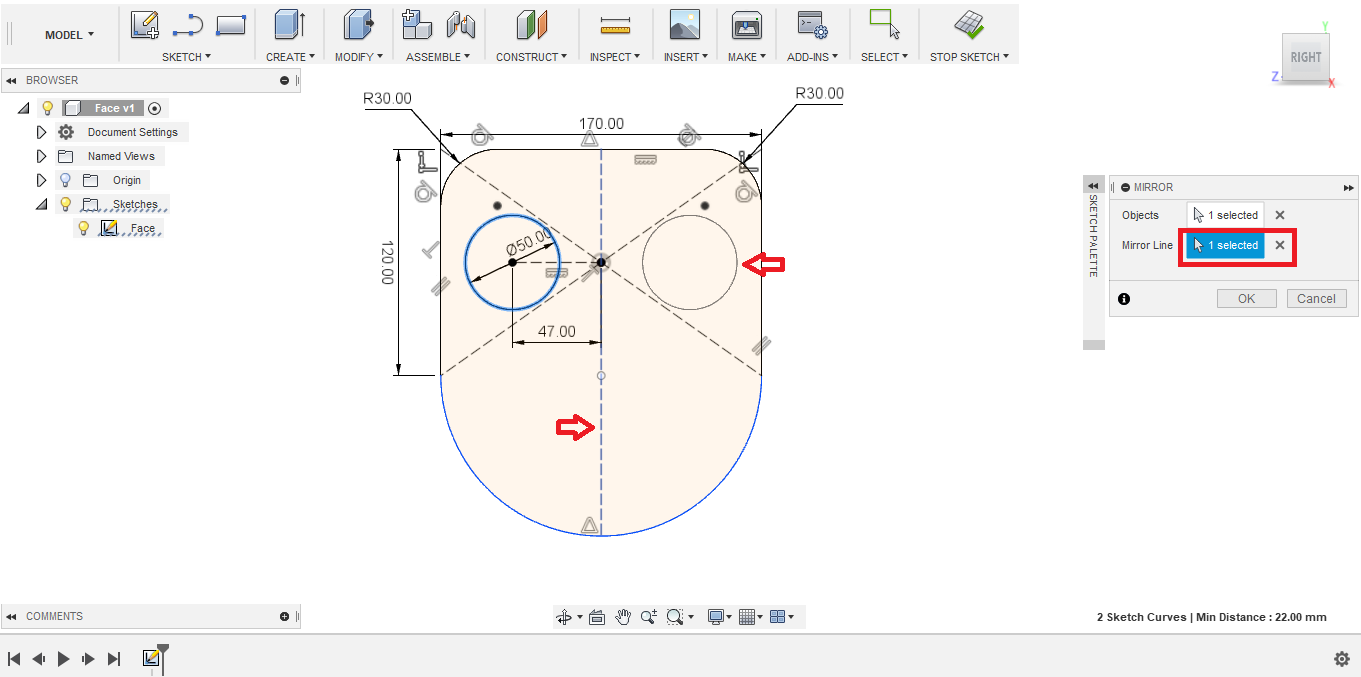Click the Select tool icon above SELECT
Image resolution: width=1361 pixels, height=677 pixels.
point(885,24)
